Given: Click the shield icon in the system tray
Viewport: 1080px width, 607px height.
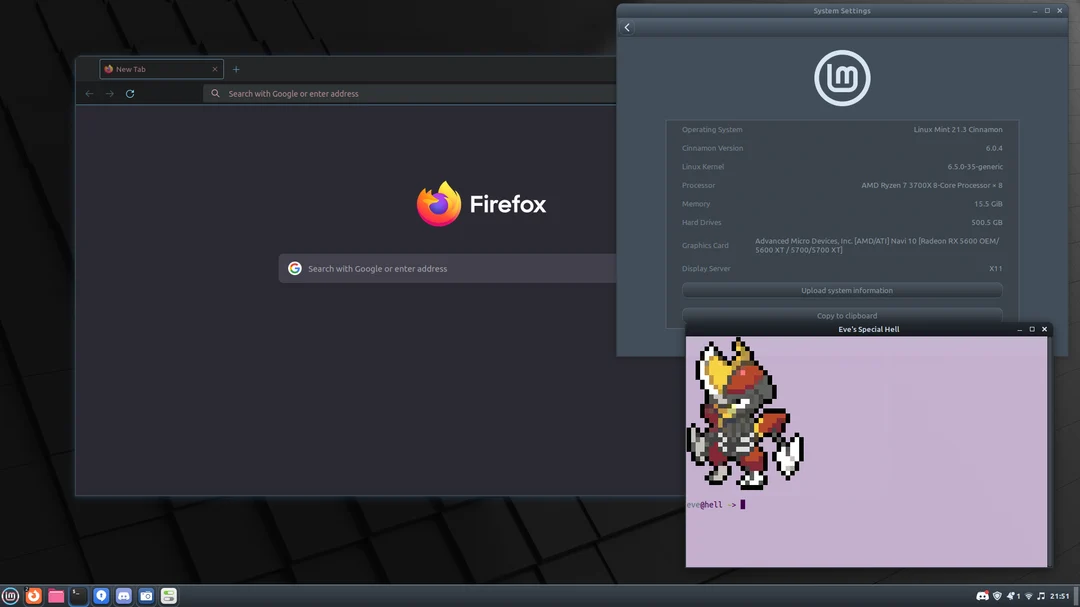Looking at the screenshot, I should (x=996, y=595).
